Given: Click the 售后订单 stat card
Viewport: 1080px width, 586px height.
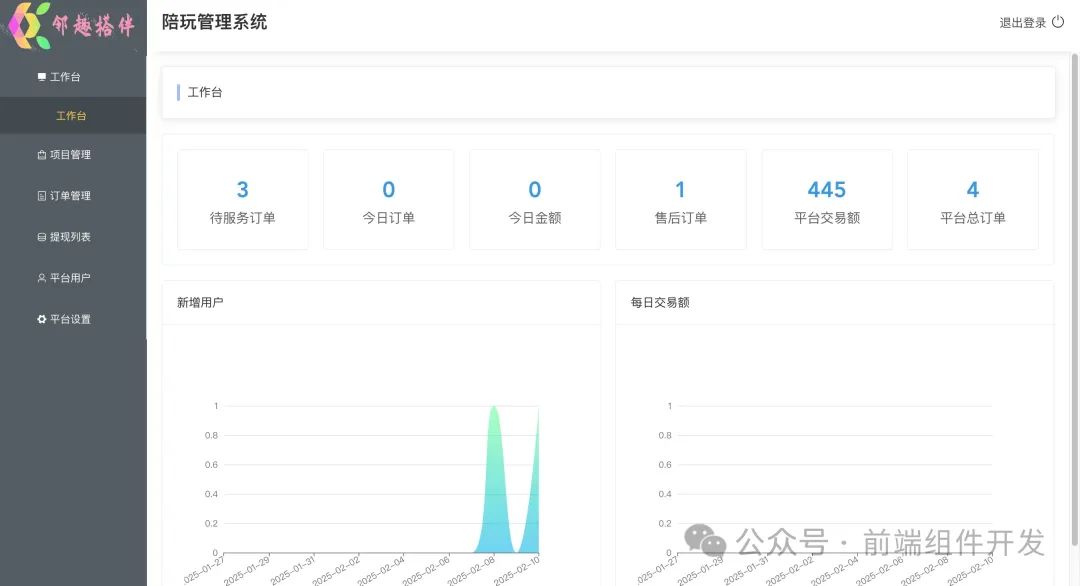Looking at the screenshot, I should point(681,200).
